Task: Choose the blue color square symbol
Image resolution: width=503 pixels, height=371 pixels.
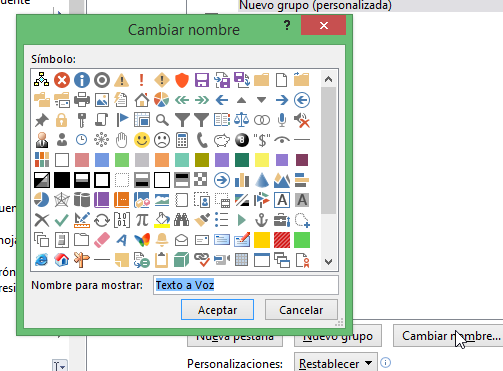Action: pyautogui.click(x=102, y=160)
